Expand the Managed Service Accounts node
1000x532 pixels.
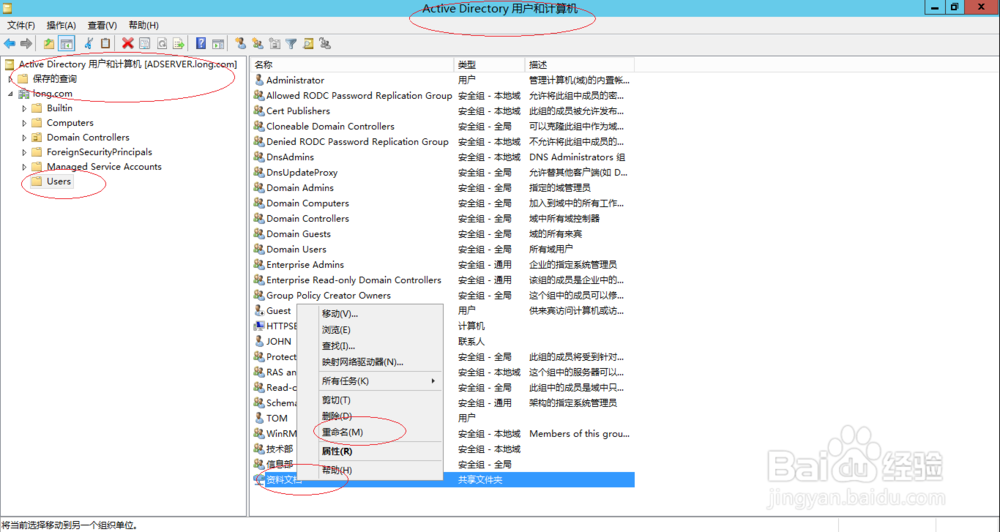pyautogui.click(x=24, y=167)
